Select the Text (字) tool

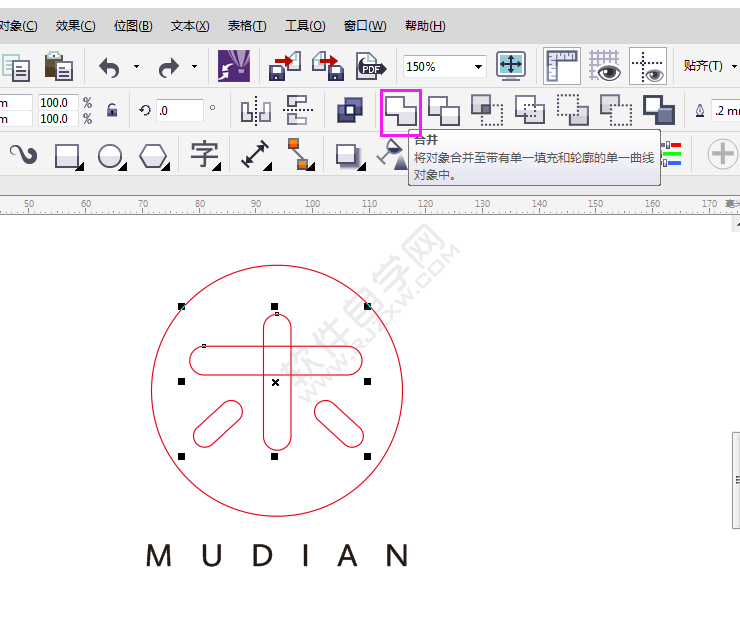tap(204, 155)
